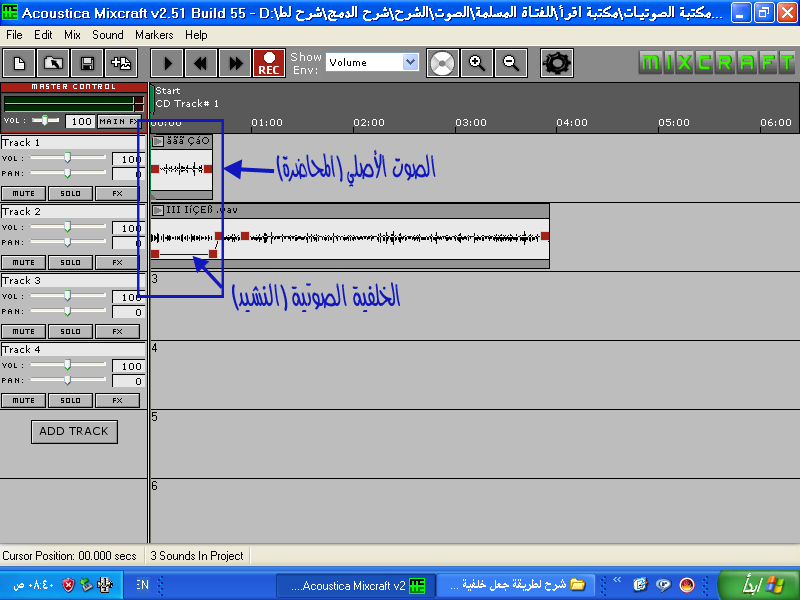Click the Track 2 volume slider
Image resolution: width=800 pixels, height=600 pixels.
(x=68, y=227)
